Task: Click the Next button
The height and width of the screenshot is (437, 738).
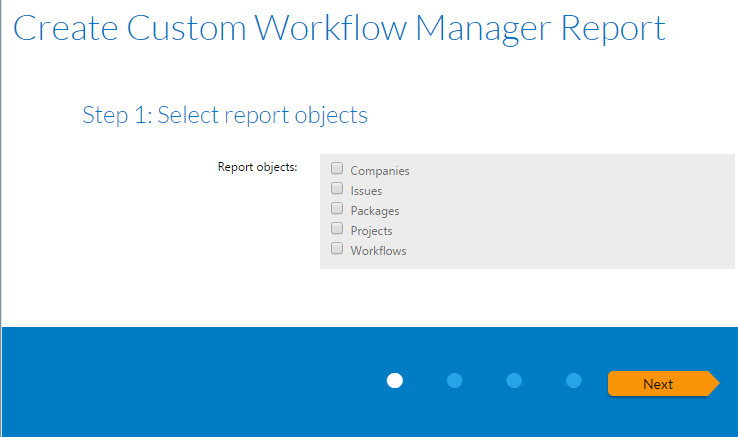Action: tap(659, 384)
